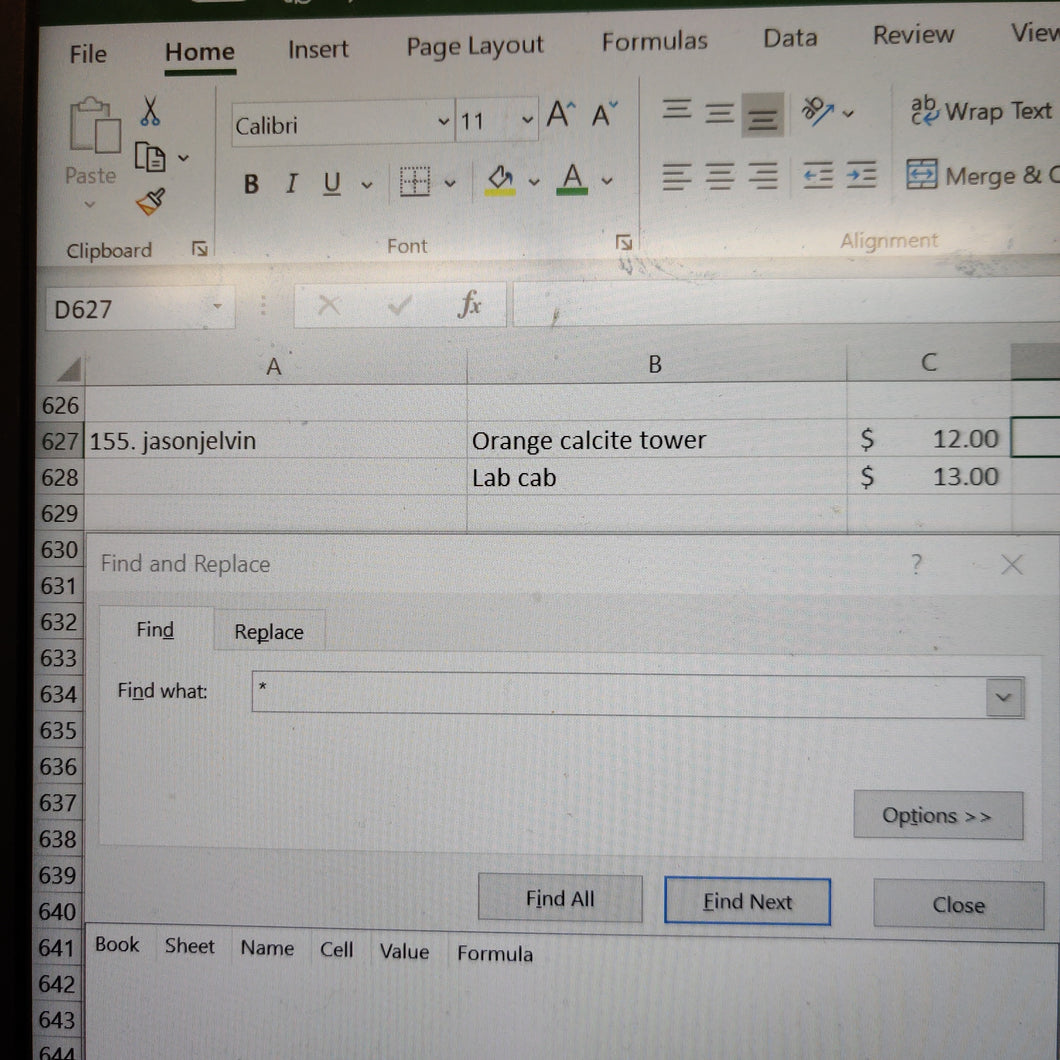
Task: Open the Data tab
Action: (790, 38)
